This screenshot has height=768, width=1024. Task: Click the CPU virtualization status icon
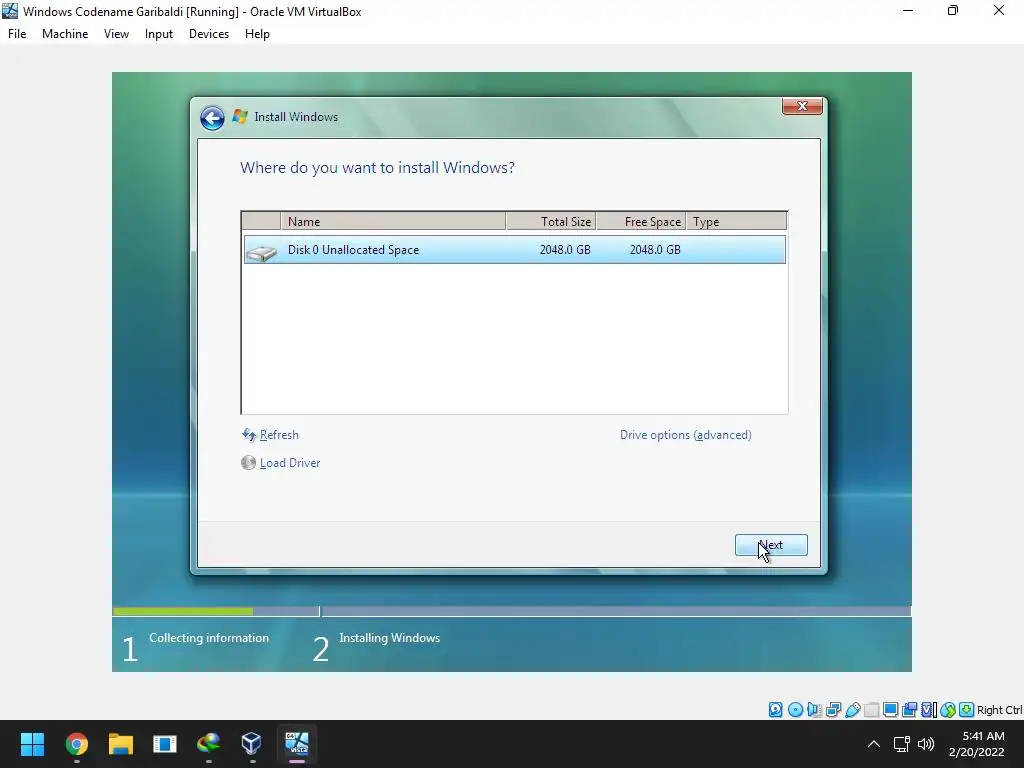point(928,710)
